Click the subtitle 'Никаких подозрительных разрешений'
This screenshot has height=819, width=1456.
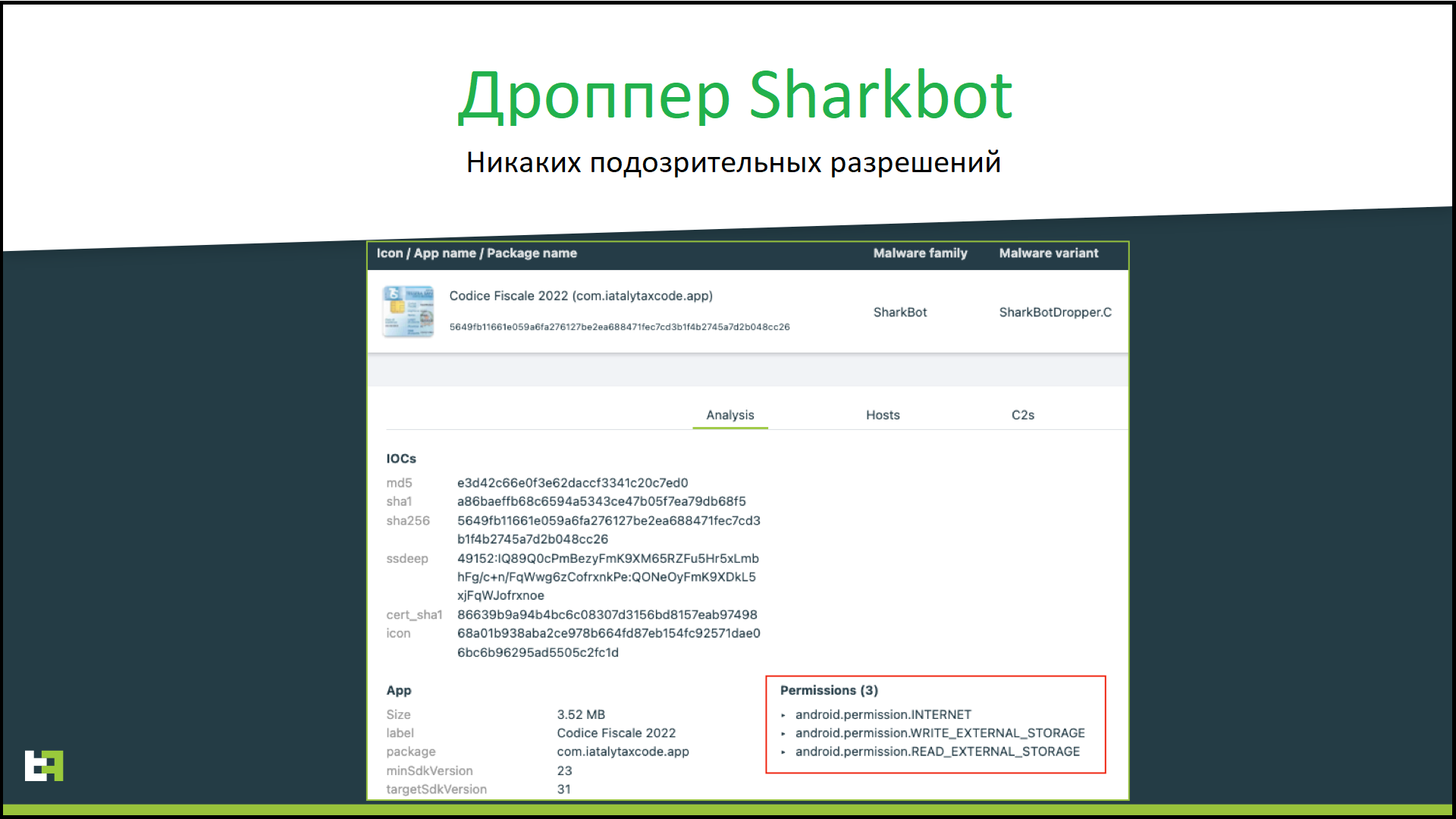pos(733,162)
